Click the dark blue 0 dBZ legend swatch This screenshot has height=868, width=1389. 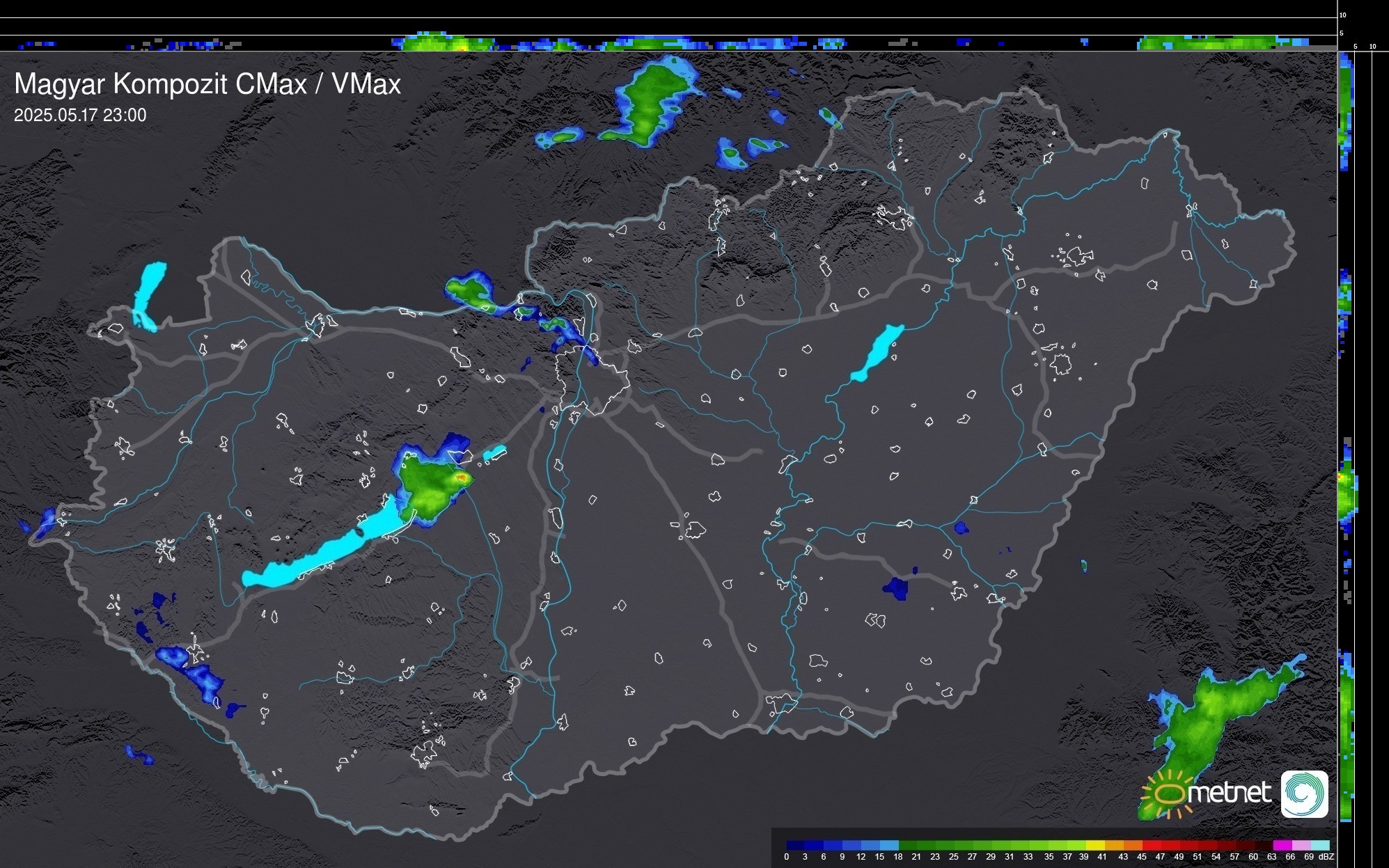(795, 846)
